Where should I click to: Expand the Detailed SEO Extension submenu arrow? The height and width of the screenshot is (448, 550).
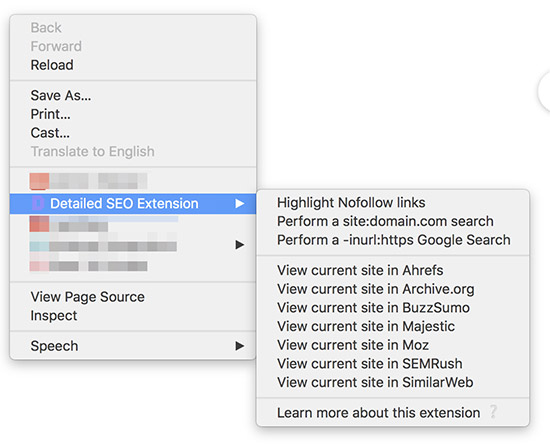[240, 203]
